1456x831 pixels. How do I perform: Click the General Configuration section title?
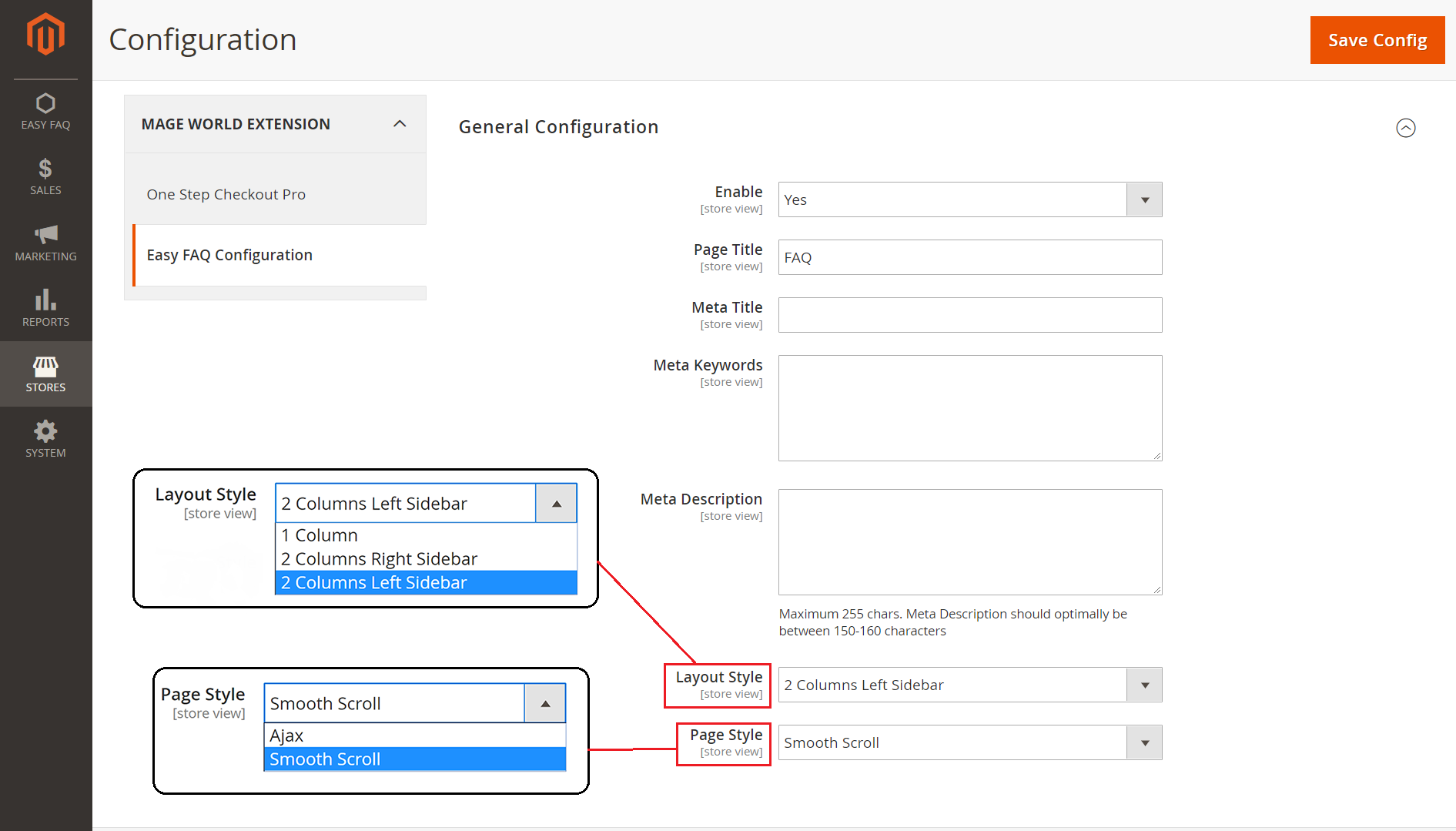pos(558,127)
